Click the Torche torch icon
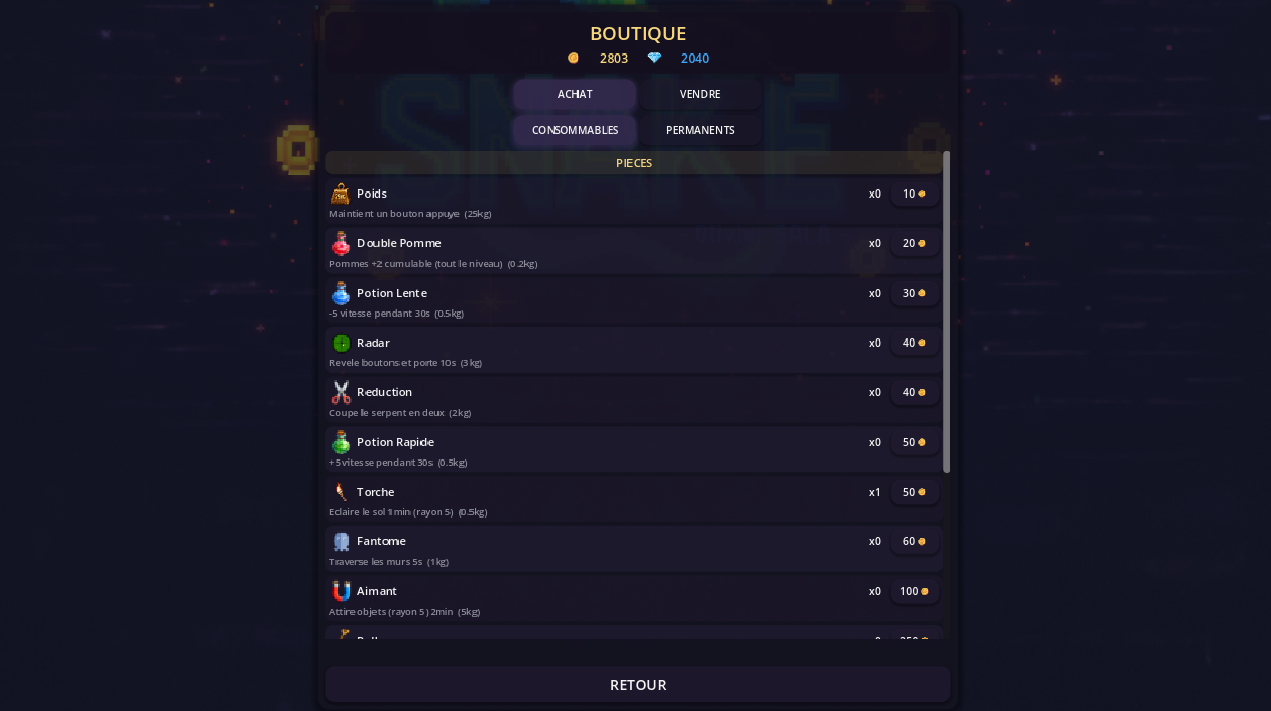This screenshot has width=1271, height=711. [341, 492]
